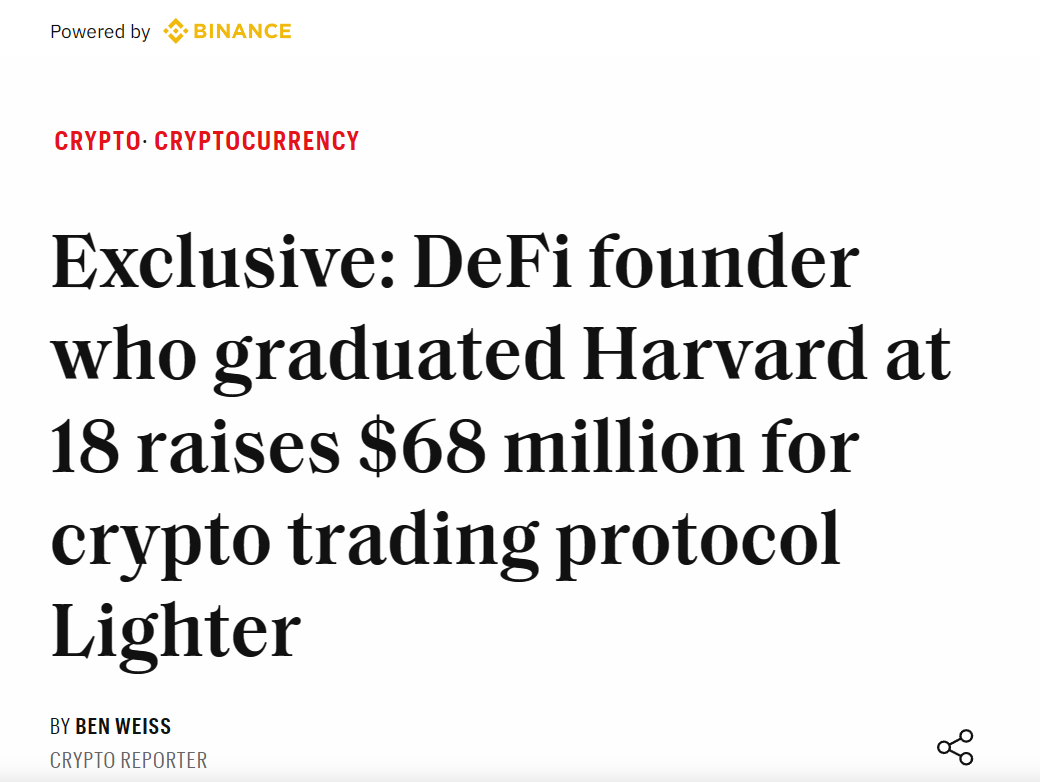Image resolution: width=1040 pixels, height=782 pixels.
Task: Click the Binance diamond logo icon
Action: pos(175,31)
